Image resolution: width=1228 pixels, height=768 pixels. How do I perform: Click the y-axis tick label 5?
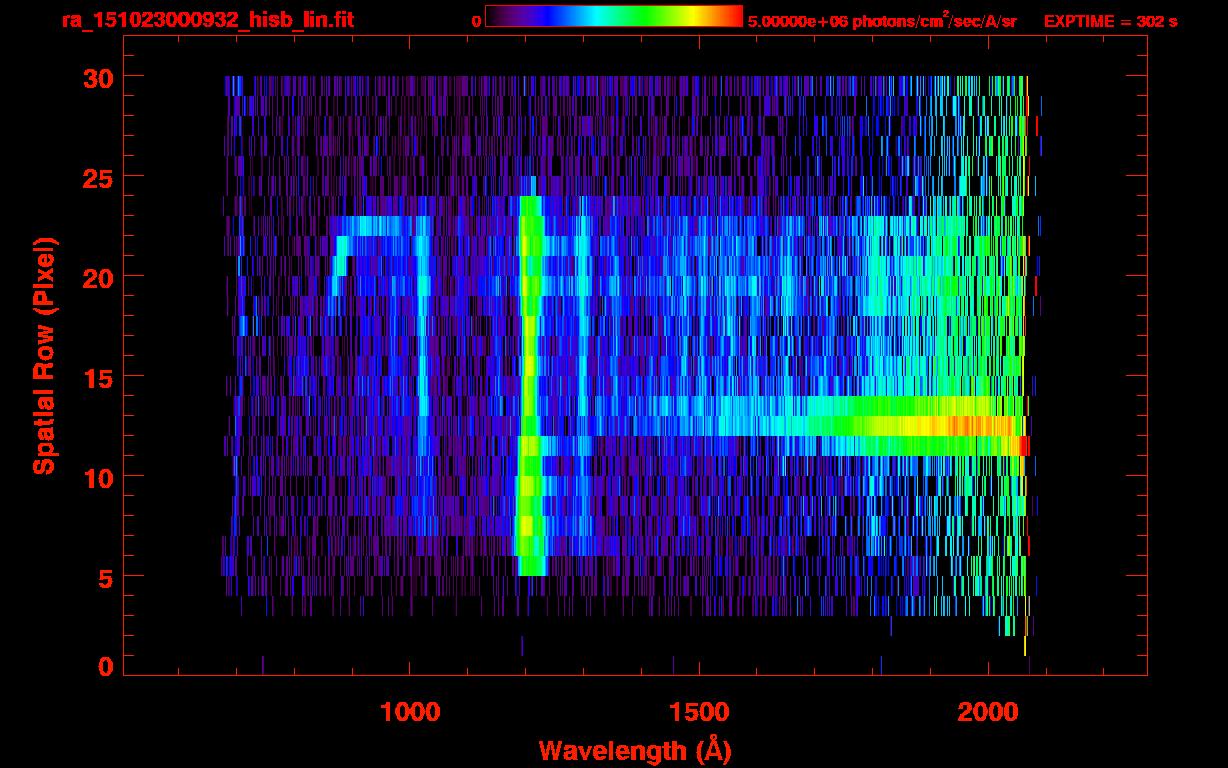click(106, 577)
